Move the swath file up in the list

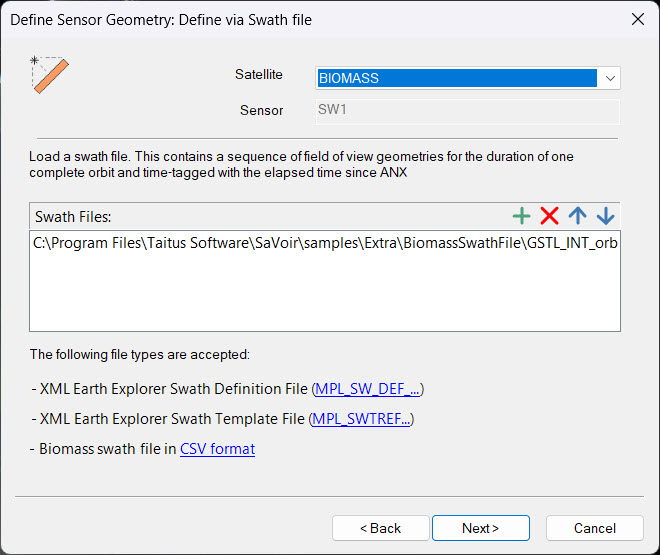point(577,215)
